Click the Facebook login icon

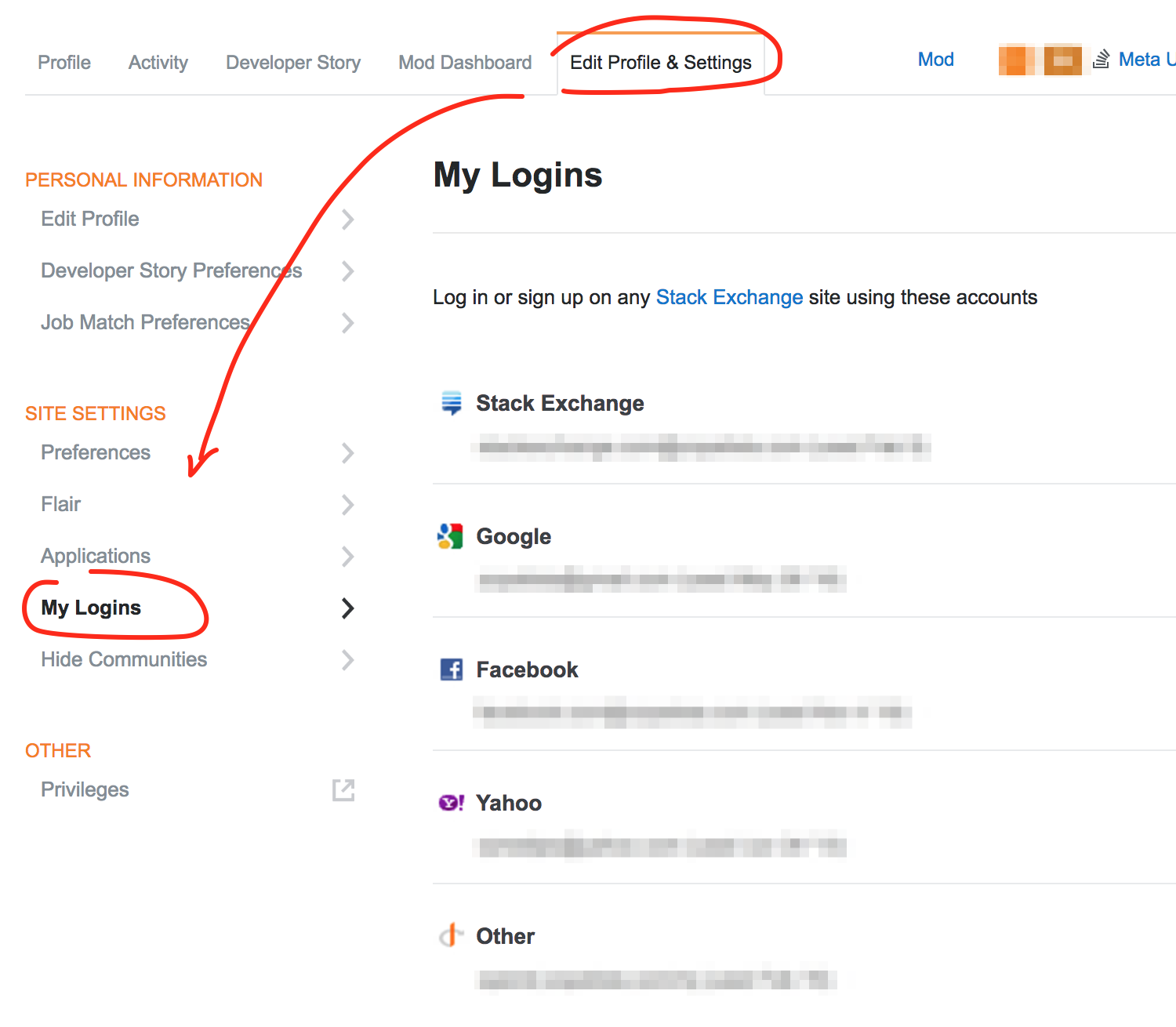click(452, 670)
